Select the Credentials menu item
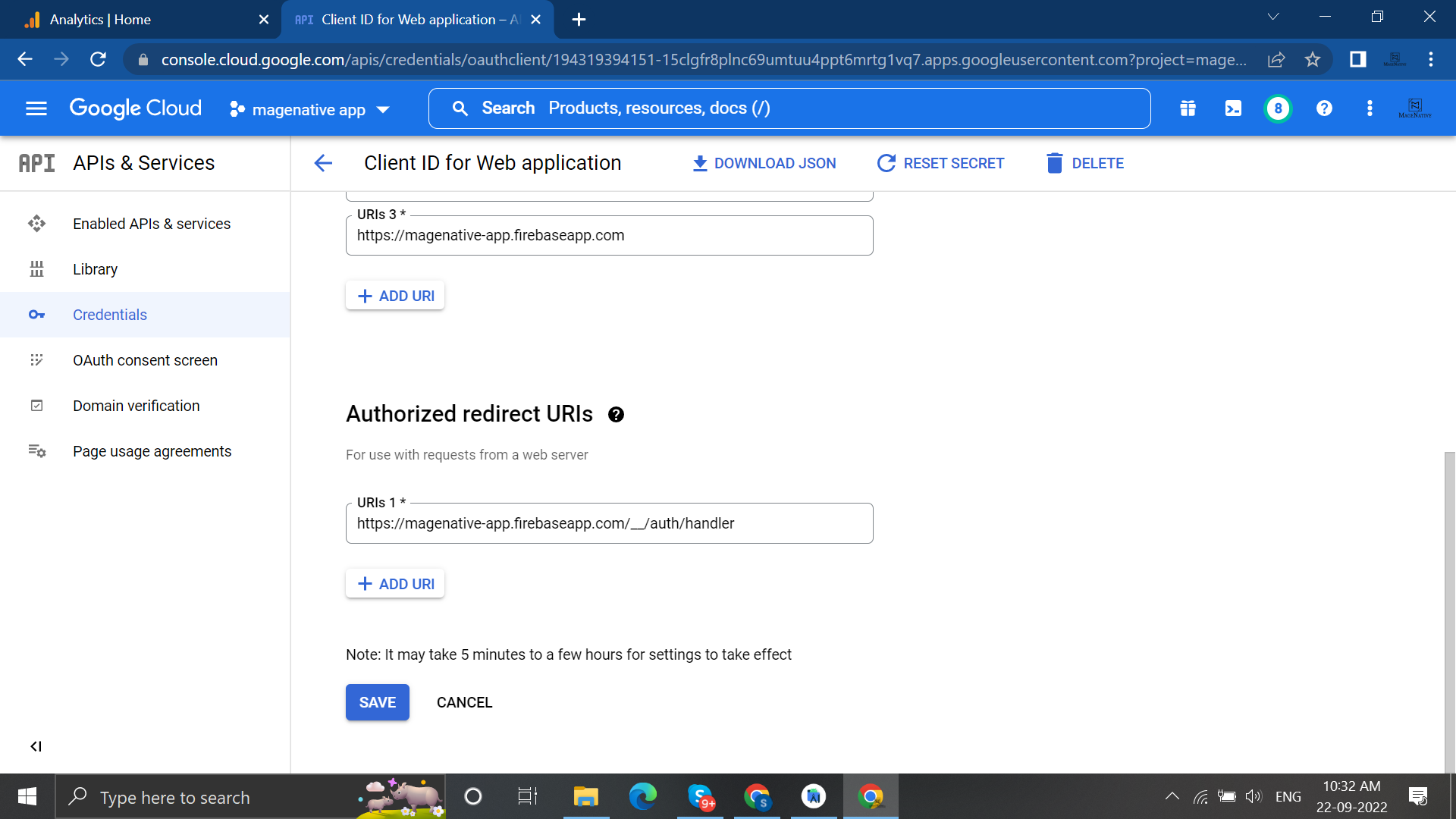The height and width of the screenshot is (819, 1456). click(110, 314)
